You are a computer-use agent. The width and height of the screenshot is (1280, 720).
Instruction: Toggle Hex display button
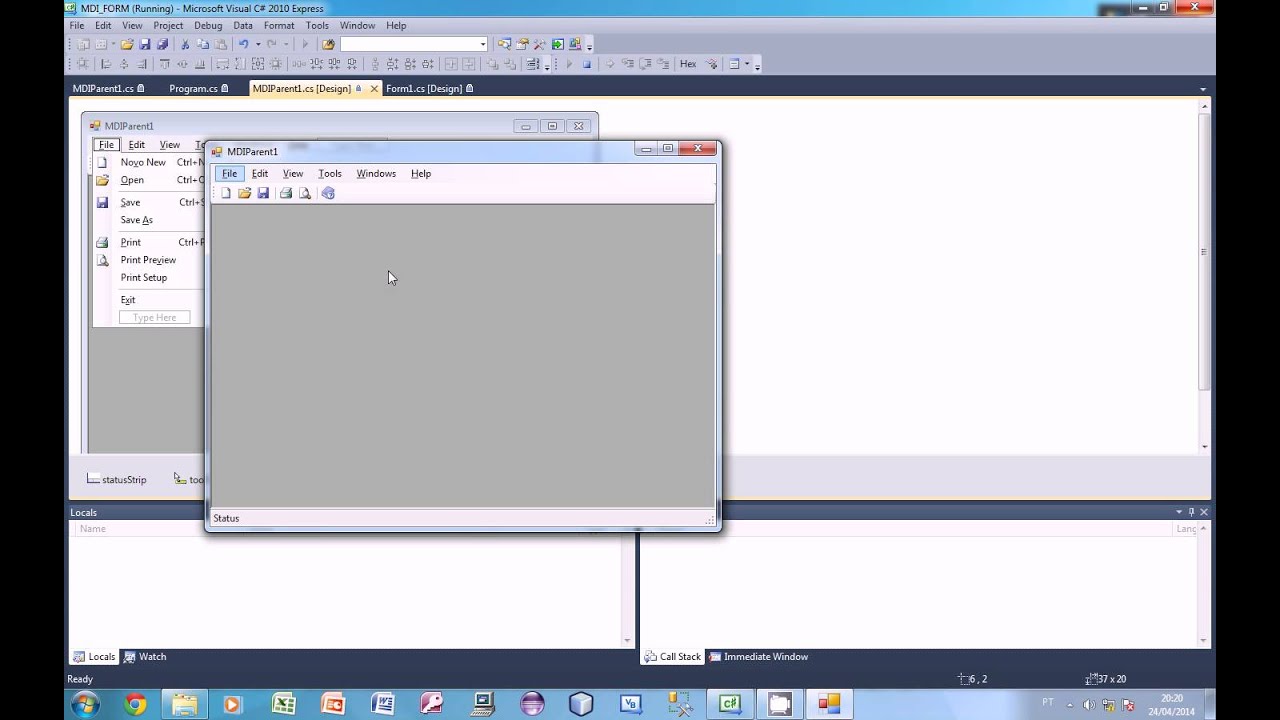coord(688,64)
